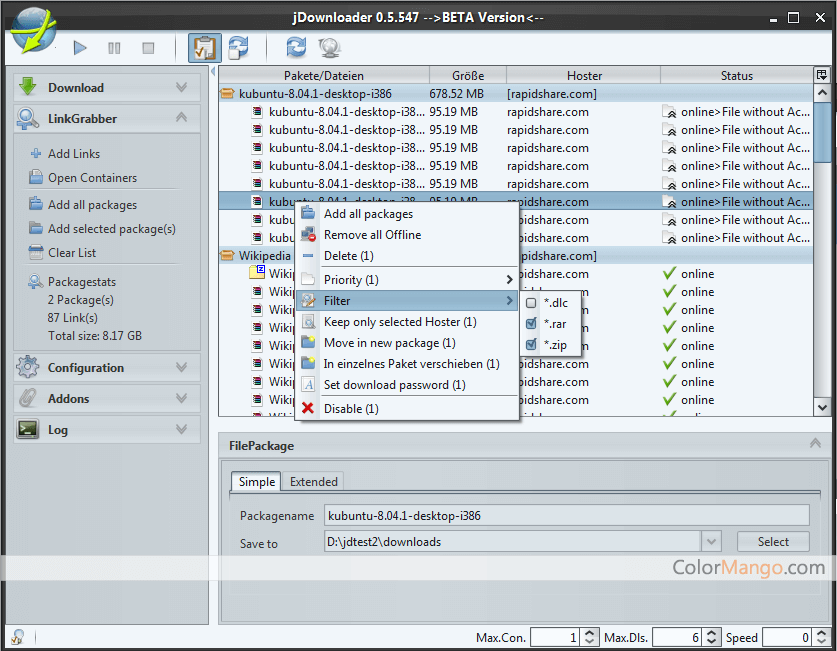Increase Max.Dls. with the stepper arrow

click(x=713, y=633)
